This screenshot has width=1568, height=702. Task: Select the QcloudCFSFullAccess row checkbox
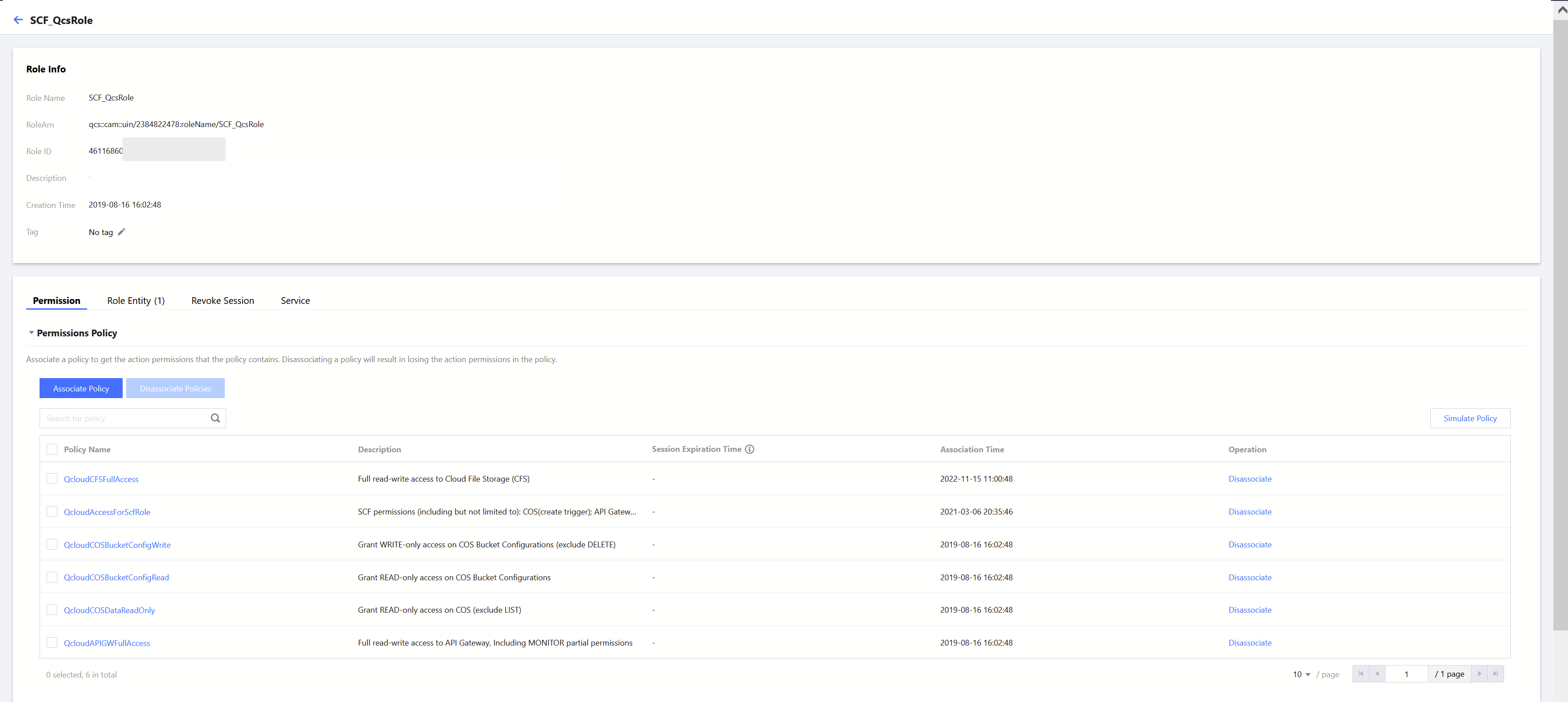pos(52,479)
